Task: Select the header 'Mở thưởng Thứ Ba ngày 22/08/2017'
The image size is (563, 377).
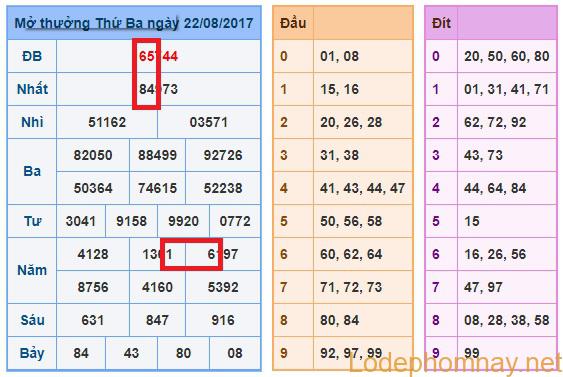Action: point(134,24)
